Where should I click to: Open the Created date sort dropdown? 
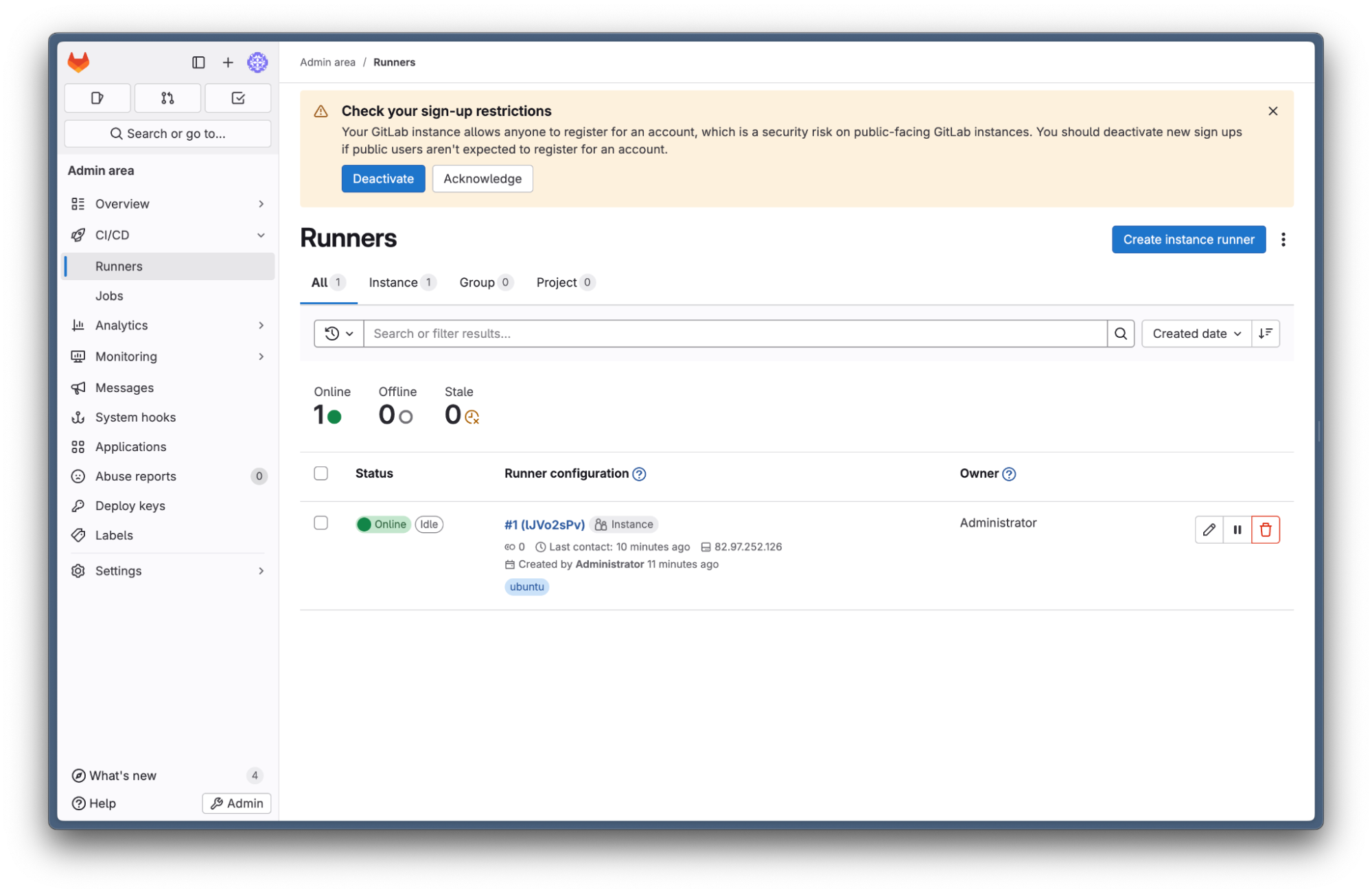point(1197,334)
